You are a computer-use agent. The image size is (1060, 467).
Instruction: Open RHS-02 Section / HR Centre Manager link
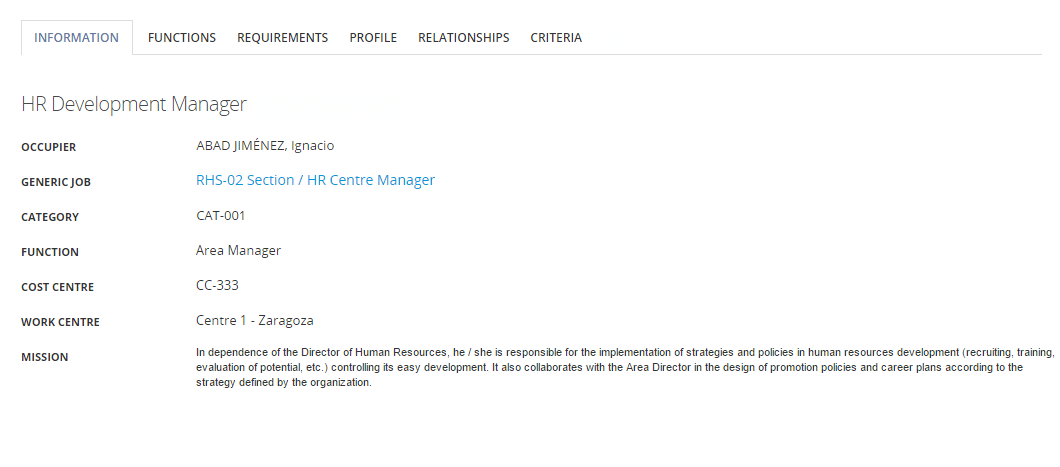point(315,181)
